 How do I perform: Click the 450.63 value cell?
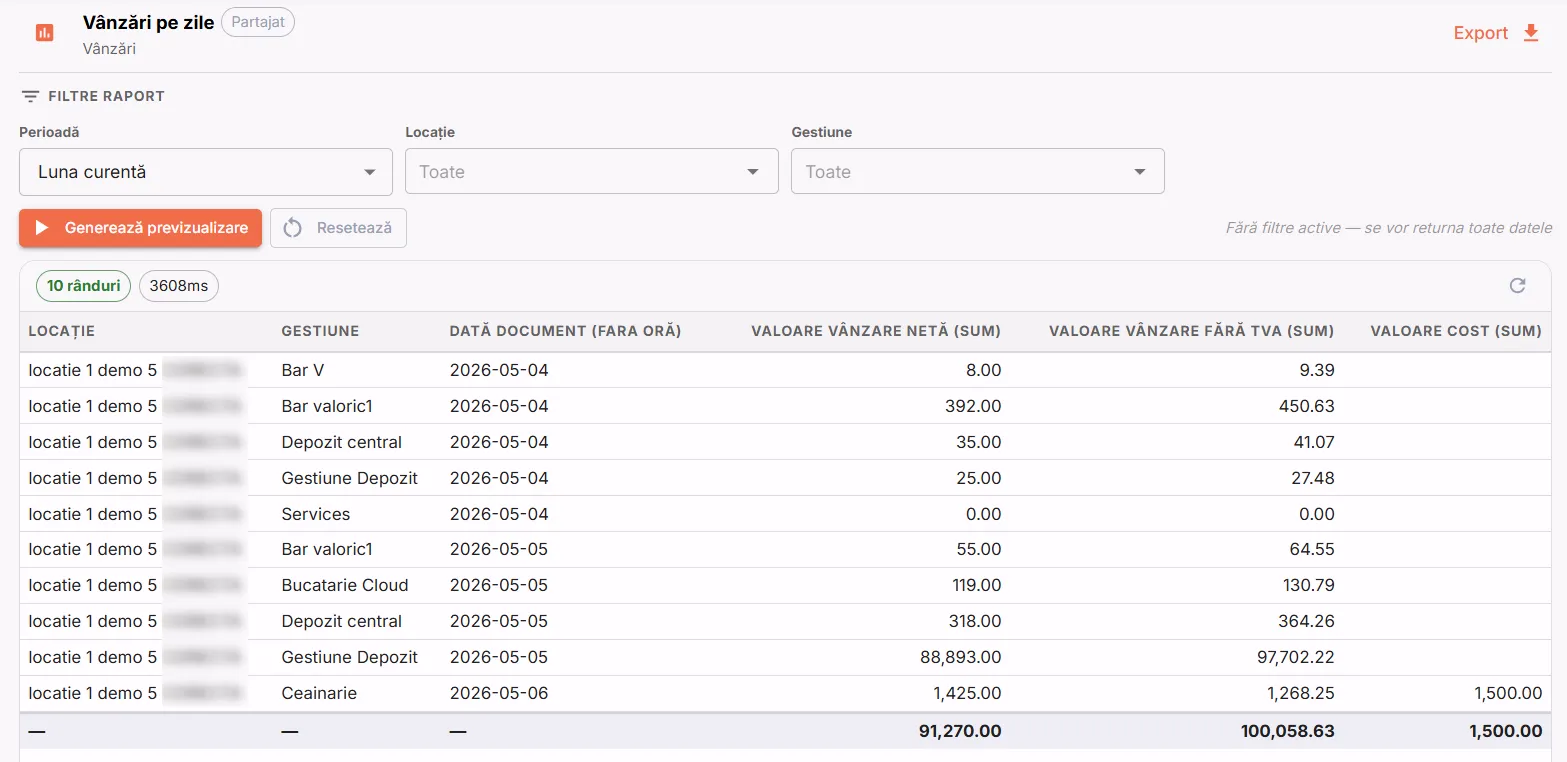pyautogui.click(x=1307, y=406)
